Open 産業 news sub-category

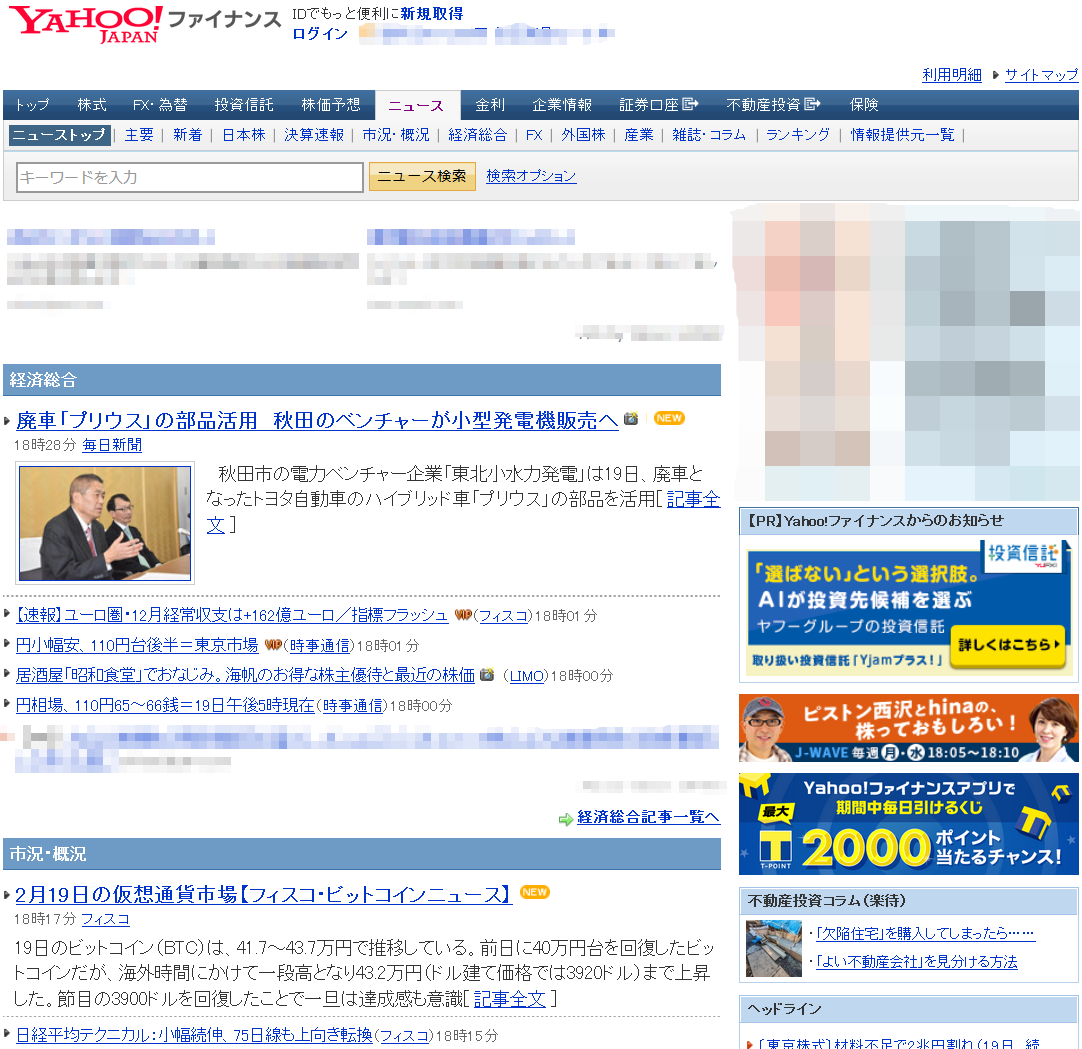[638, 135]
